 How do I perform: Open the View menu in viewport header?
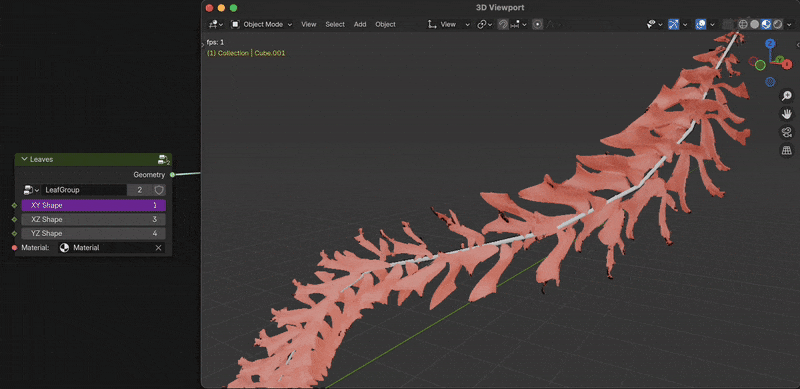coord(308,24)
